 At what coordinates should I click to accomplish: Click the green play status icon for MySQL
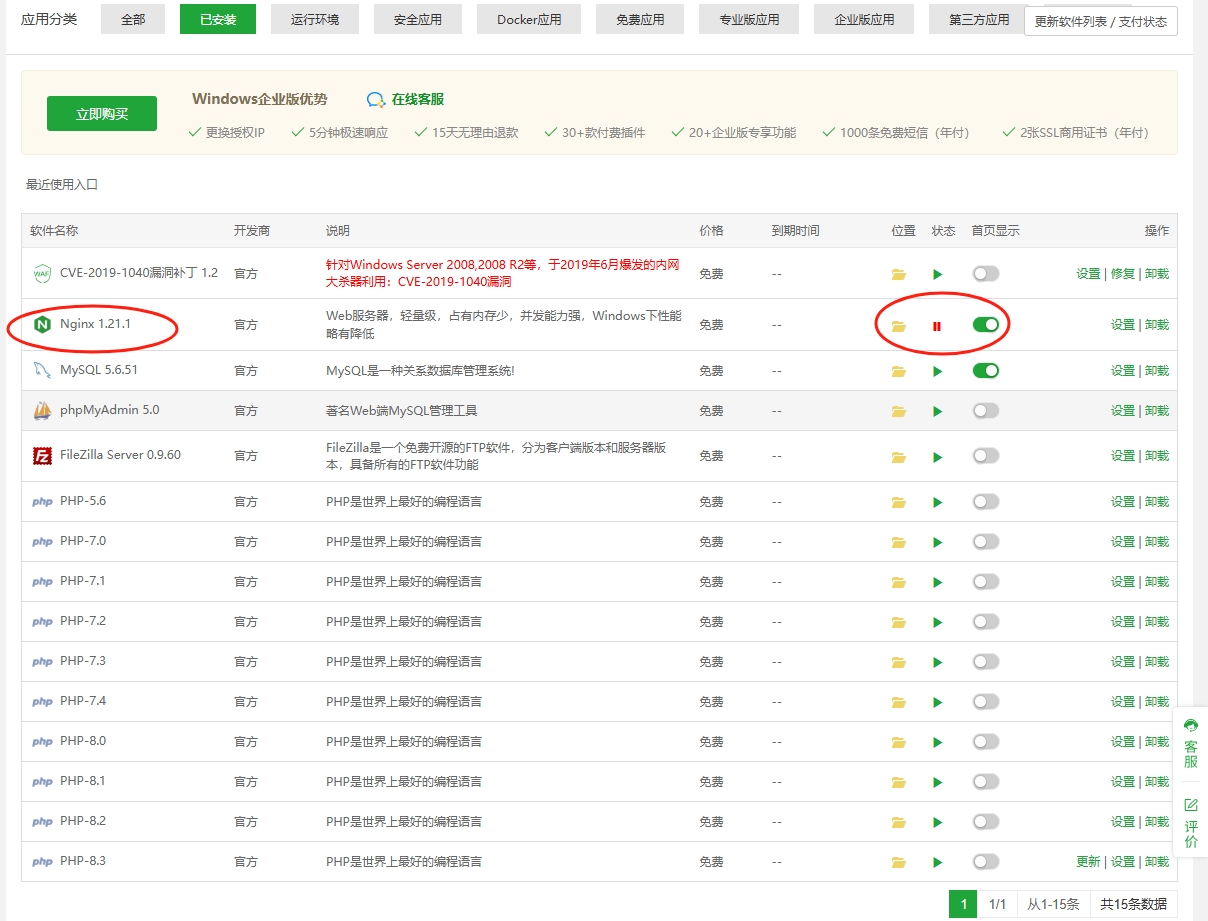[x=937, y=371]
